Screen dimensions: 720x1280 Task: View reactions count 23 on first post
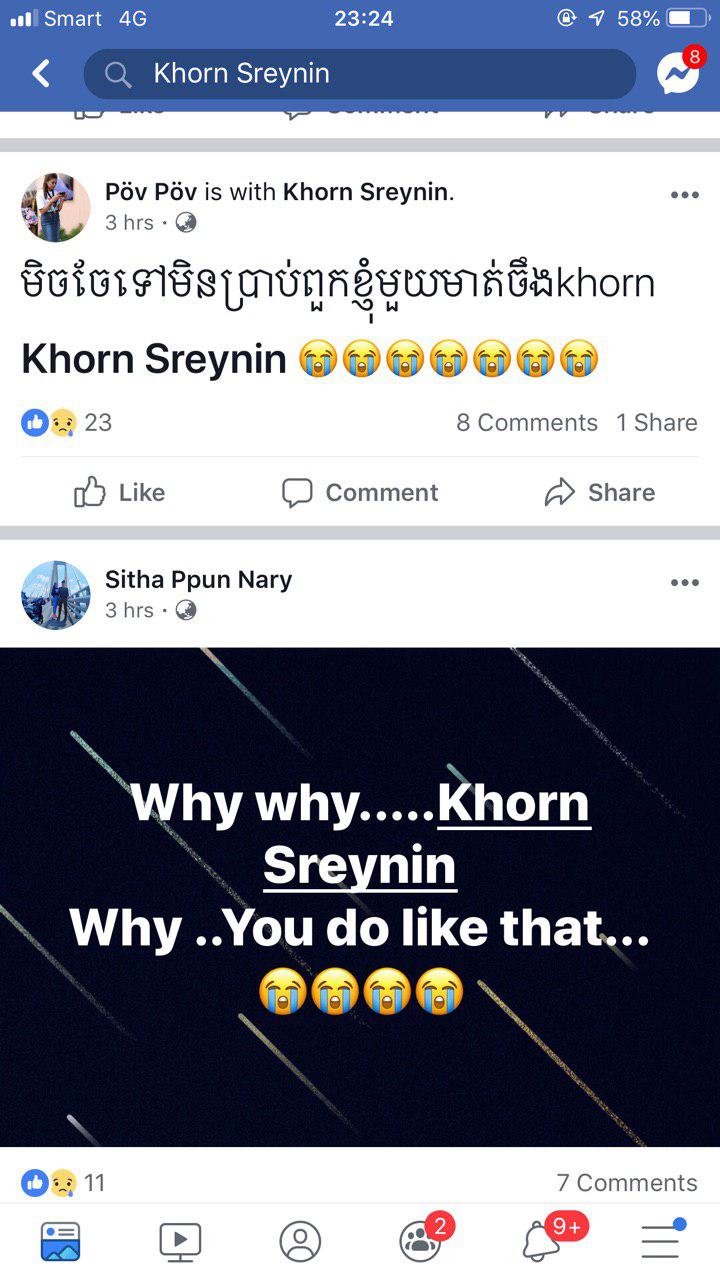pos(67,423)
